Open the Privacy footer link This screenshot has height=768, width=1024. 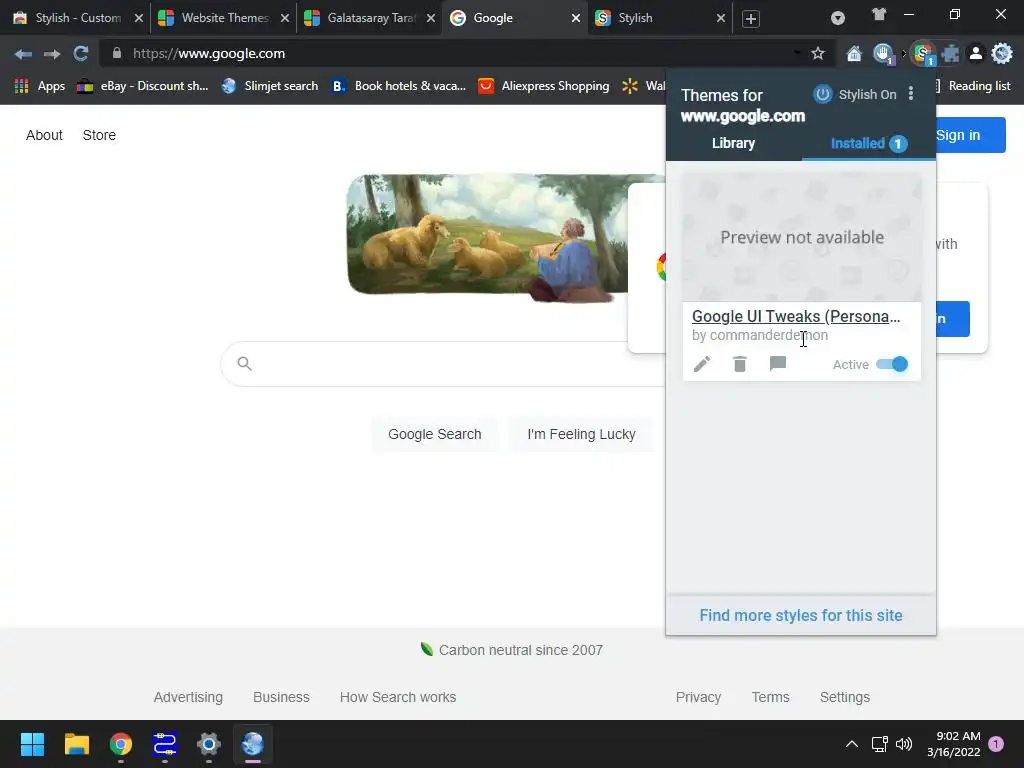698,697
